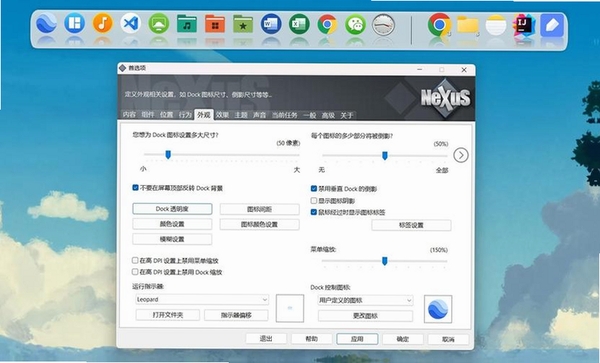Open the teal music folder in dock
This screenshot has height=363, width=600.
coord(187,24)
